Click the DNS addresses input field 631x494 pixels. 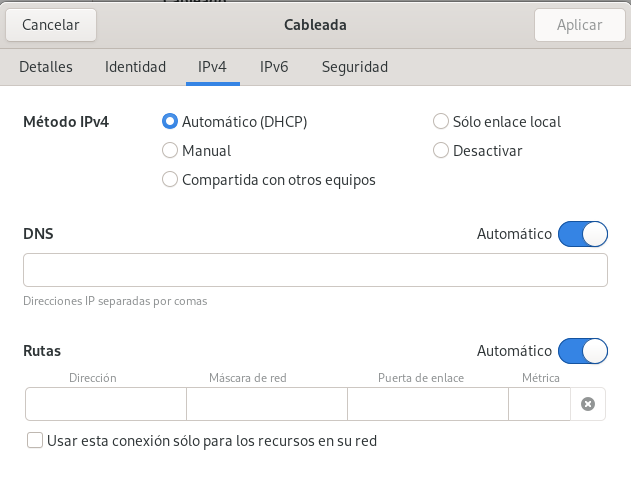click(x=315, y=270)
